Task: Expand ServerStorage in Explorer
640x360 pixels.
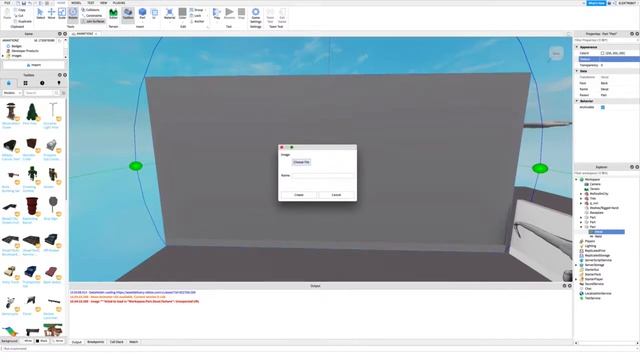Action: click(x=577, y=265)
